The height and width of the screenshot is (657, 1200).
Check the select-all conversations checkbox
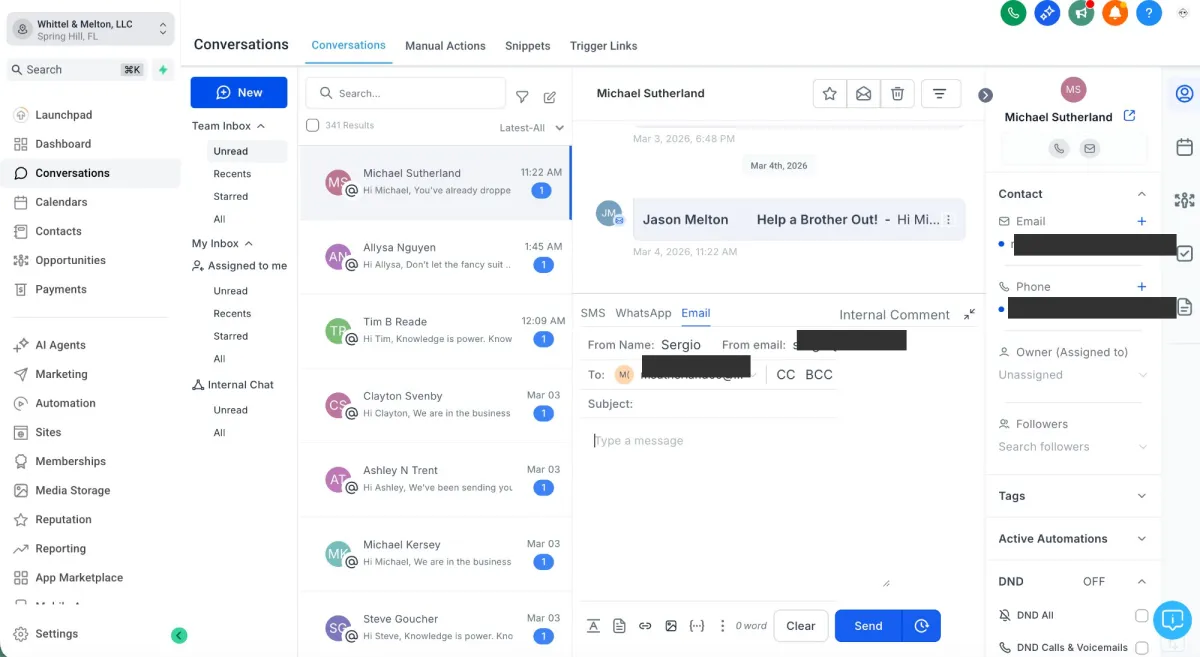click(x=312, y=125)
